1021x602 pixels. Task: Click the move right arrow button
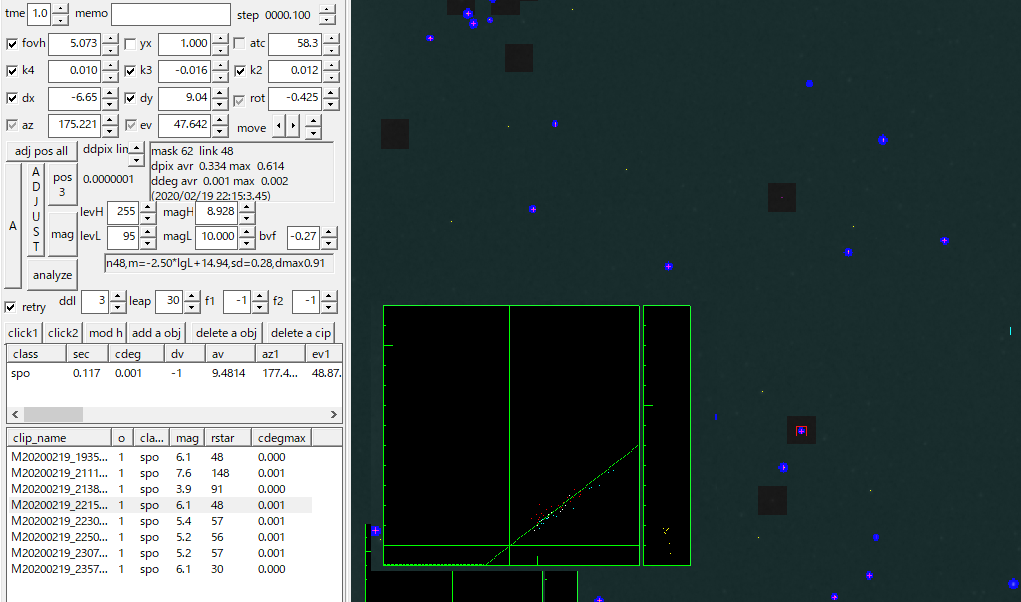(x=293, y=127)
